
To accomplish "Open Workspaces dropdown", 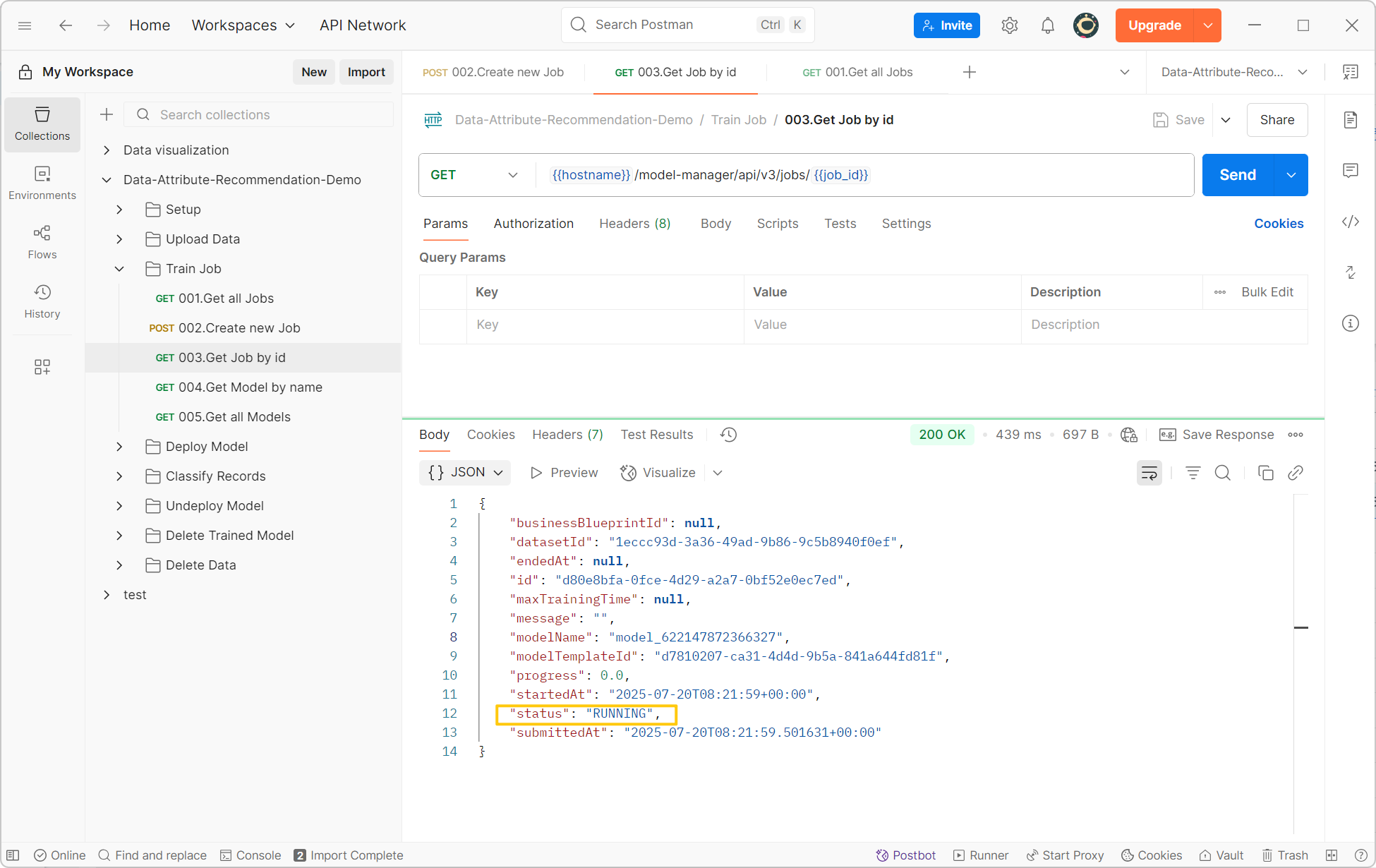I will 243,25.
